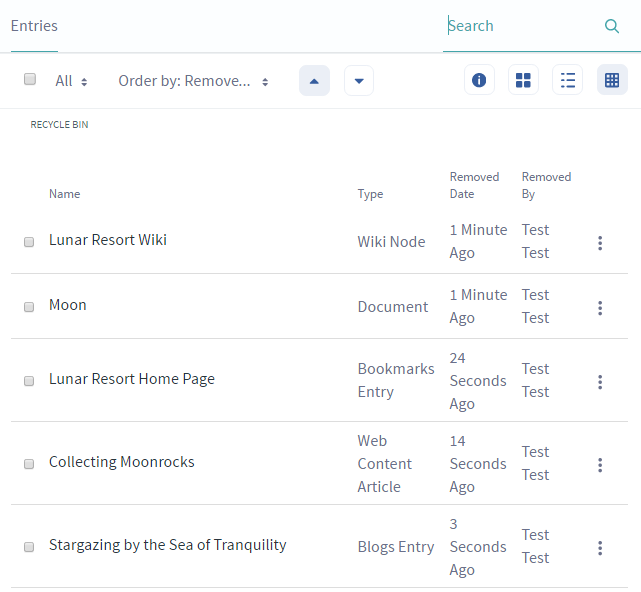The image size is (641, 592).
Task: Click the Removed By column header
Action: click(546, 185)
